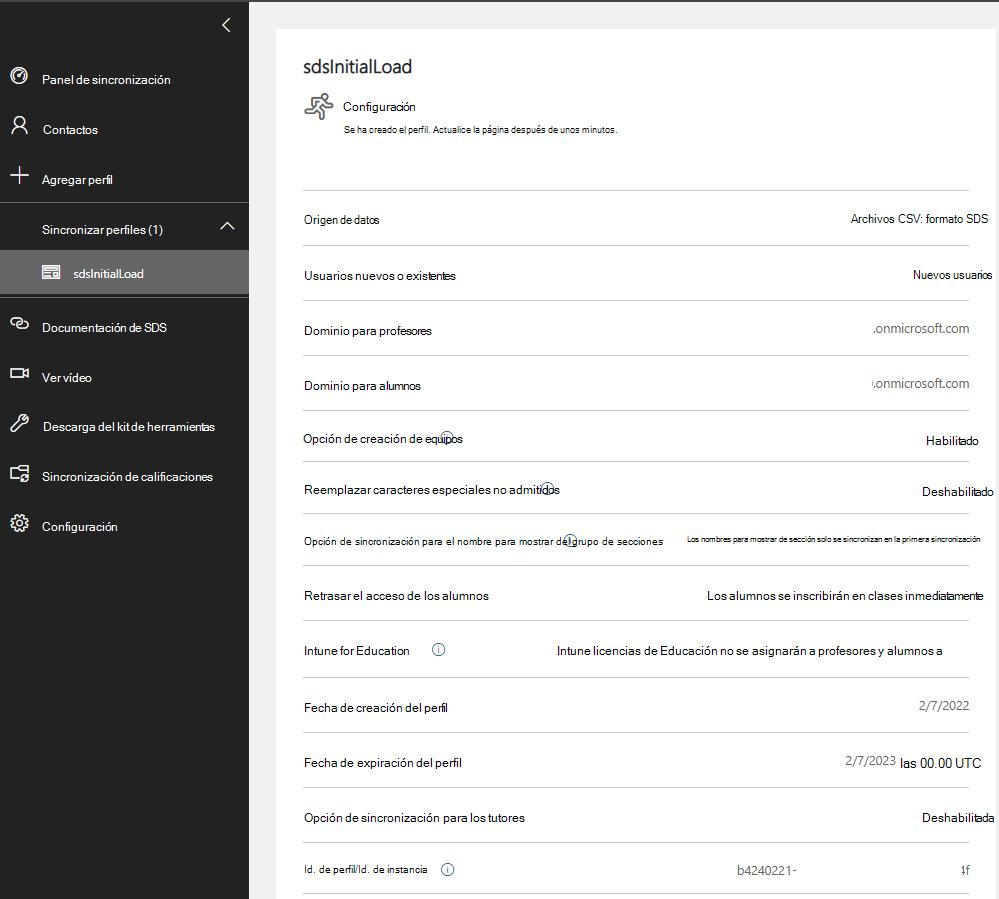
Task: Click the info icon beside Intune for Education
Action: (438, 650)
